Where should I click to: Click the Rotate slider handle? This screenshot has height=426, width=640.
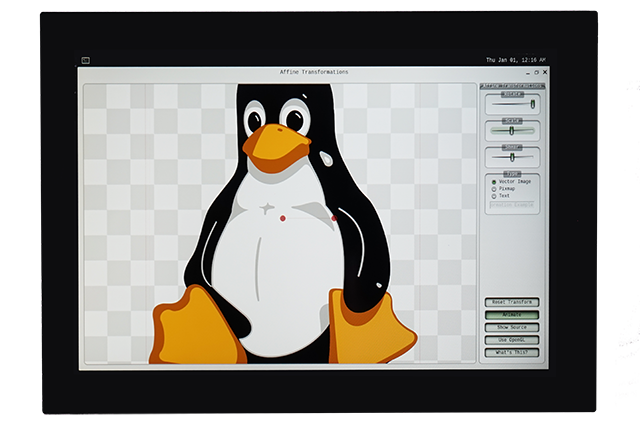[532, 104]
